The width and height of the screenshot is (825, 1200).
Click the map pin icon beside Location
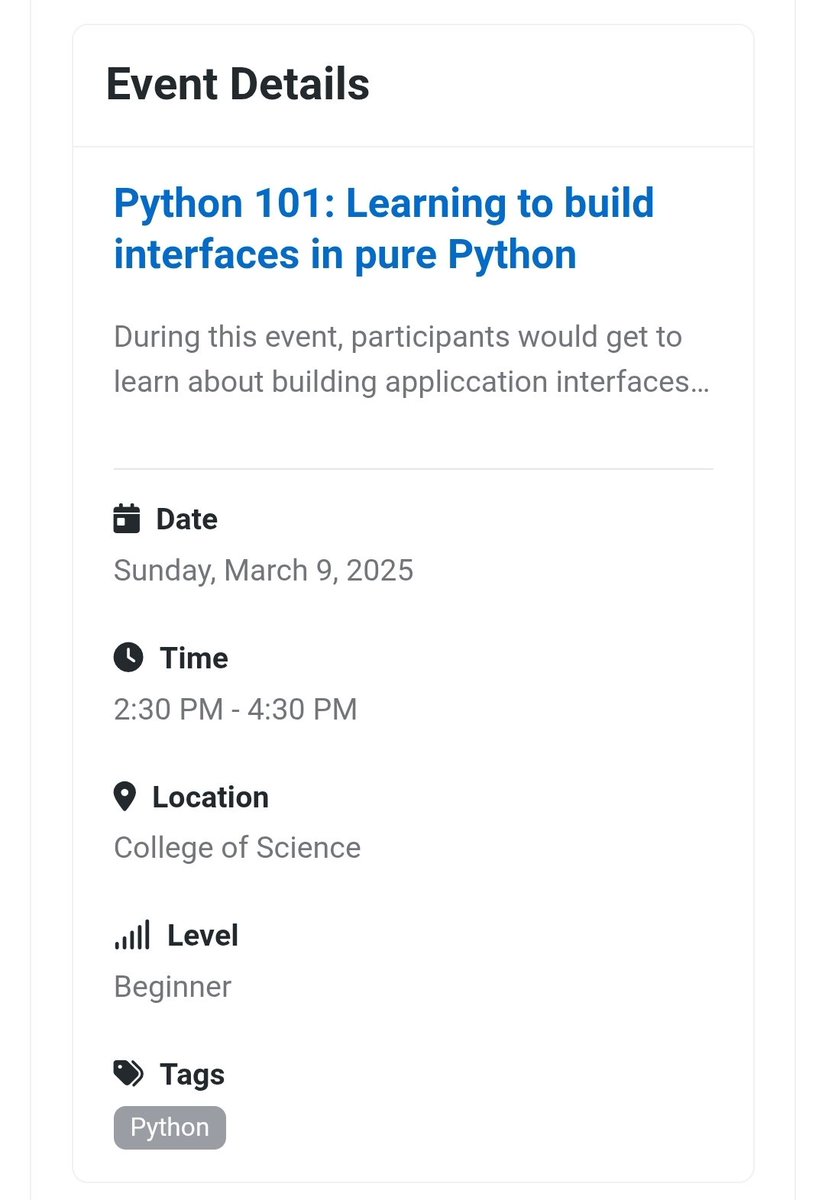pos(124,797)
